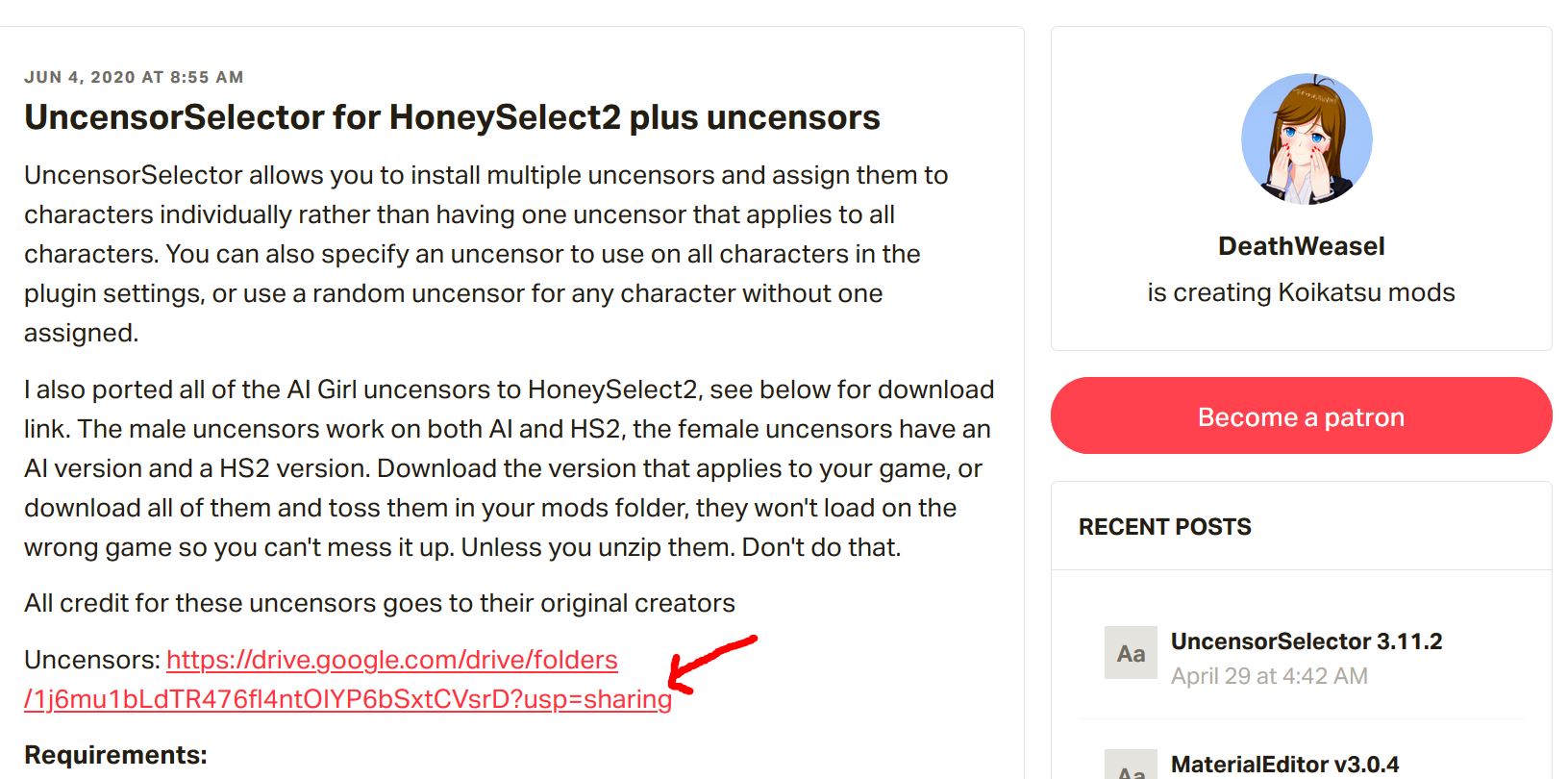Click the Become a patron button

[x=1301, y=415]
